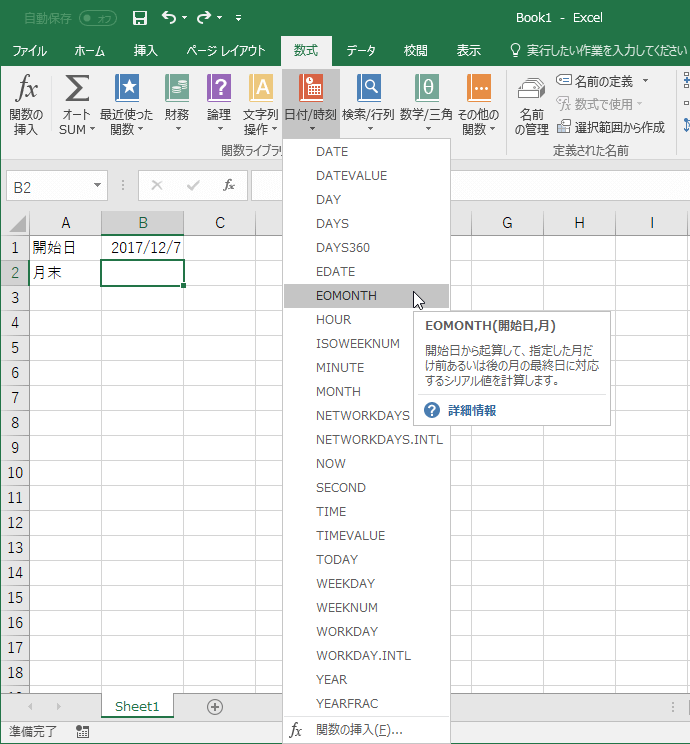
Task: Click the Name Box showing B2
Action: [x=50, y=186]
